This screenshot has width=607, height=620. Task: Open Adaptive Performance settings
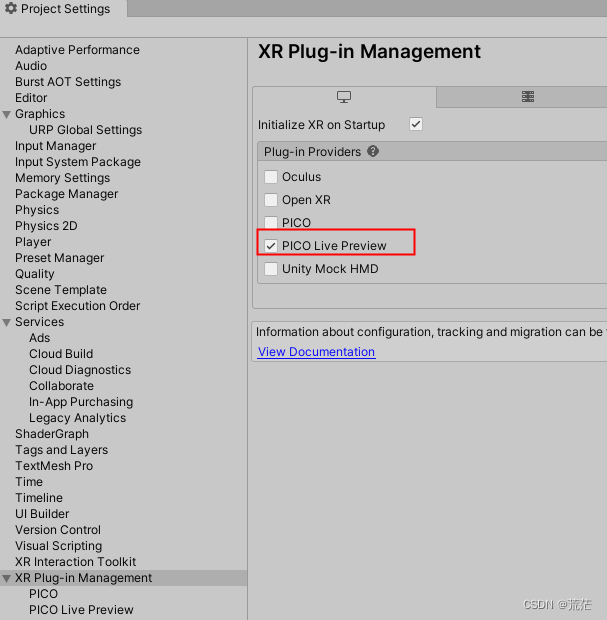pyautogui.click(x=77, y=50)
